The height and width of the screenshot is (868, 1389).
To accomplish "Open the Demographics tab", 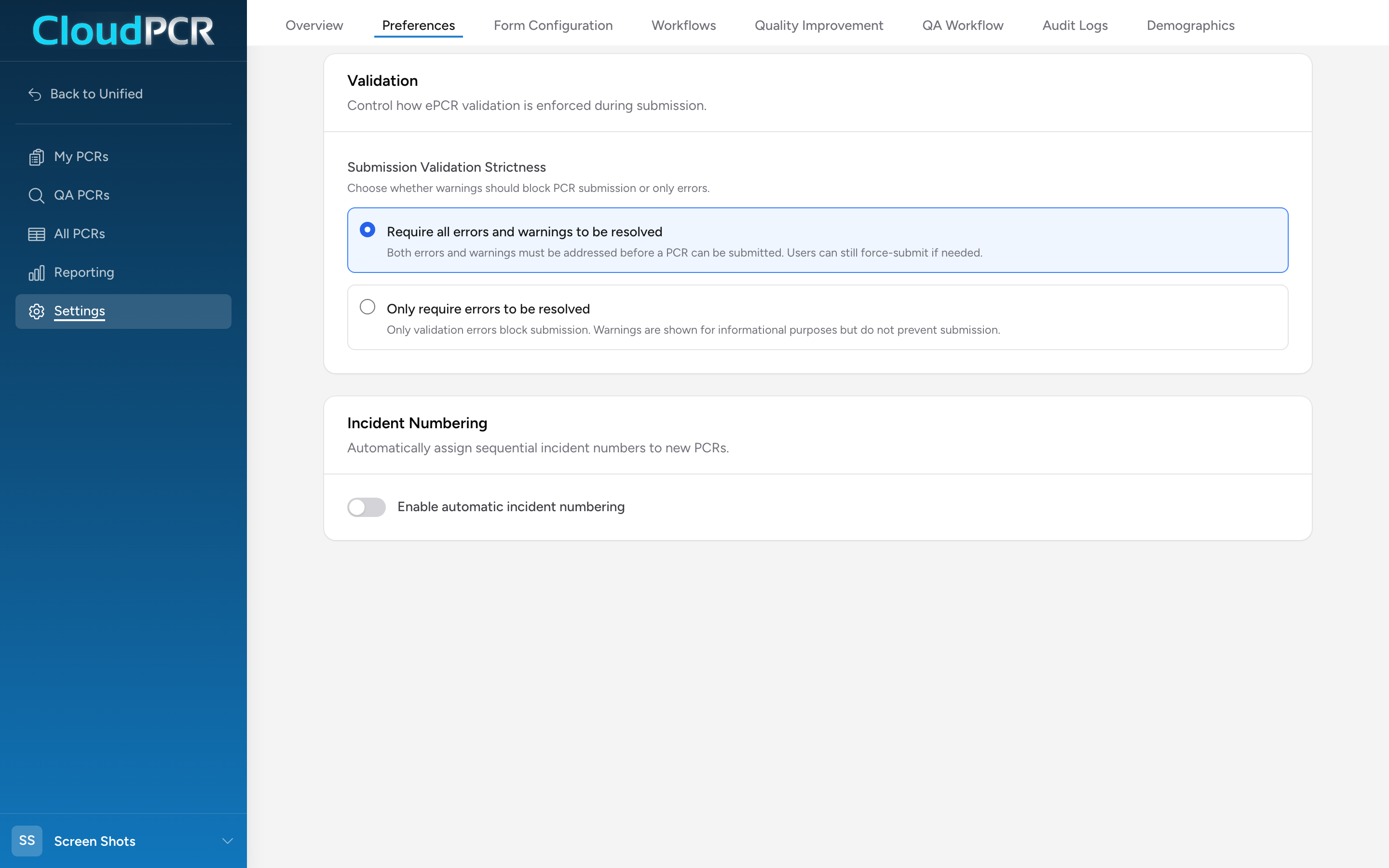I will coord(1190,25).
